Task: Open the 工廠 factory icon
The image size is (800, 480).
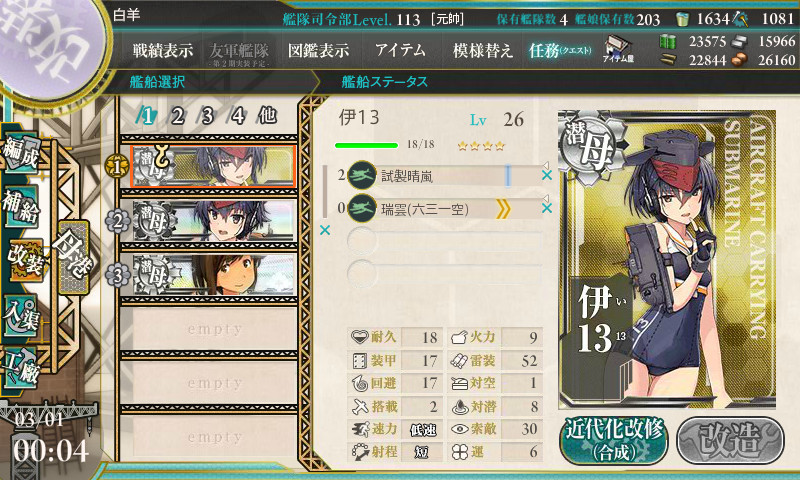Action: click(x=20, y=368)
